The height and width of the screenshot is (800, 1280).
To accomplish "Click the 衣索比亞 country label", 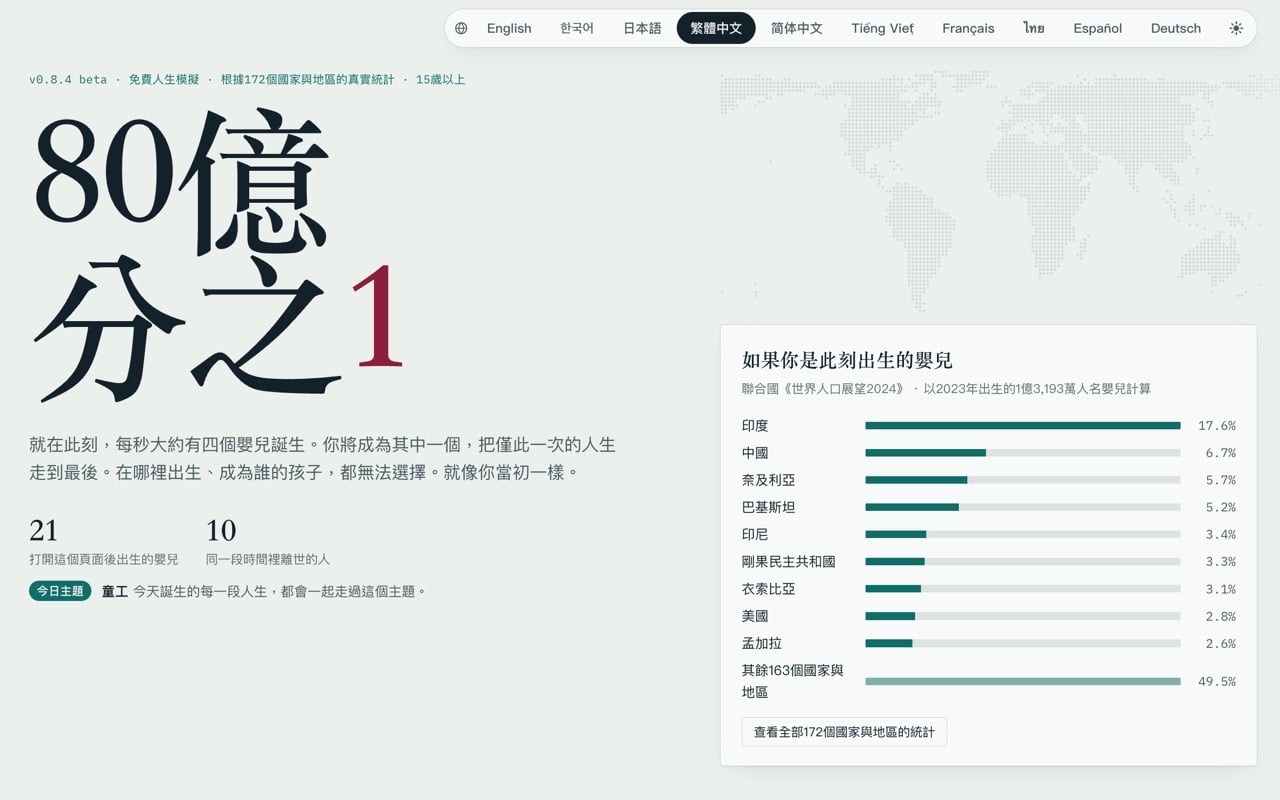I will coord(769,589).
